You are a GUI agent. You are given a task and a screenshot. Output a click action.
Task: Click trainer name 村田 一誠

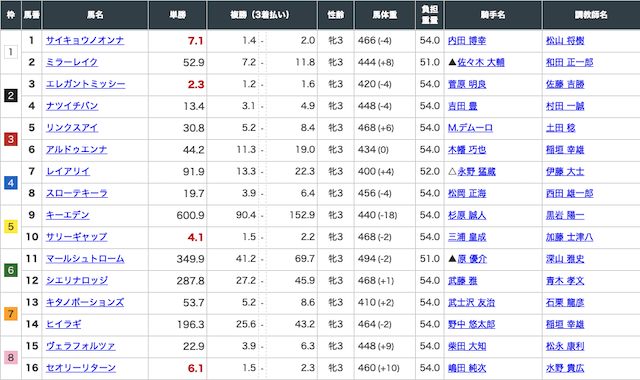pyautogui.click(x=565, y=106)
